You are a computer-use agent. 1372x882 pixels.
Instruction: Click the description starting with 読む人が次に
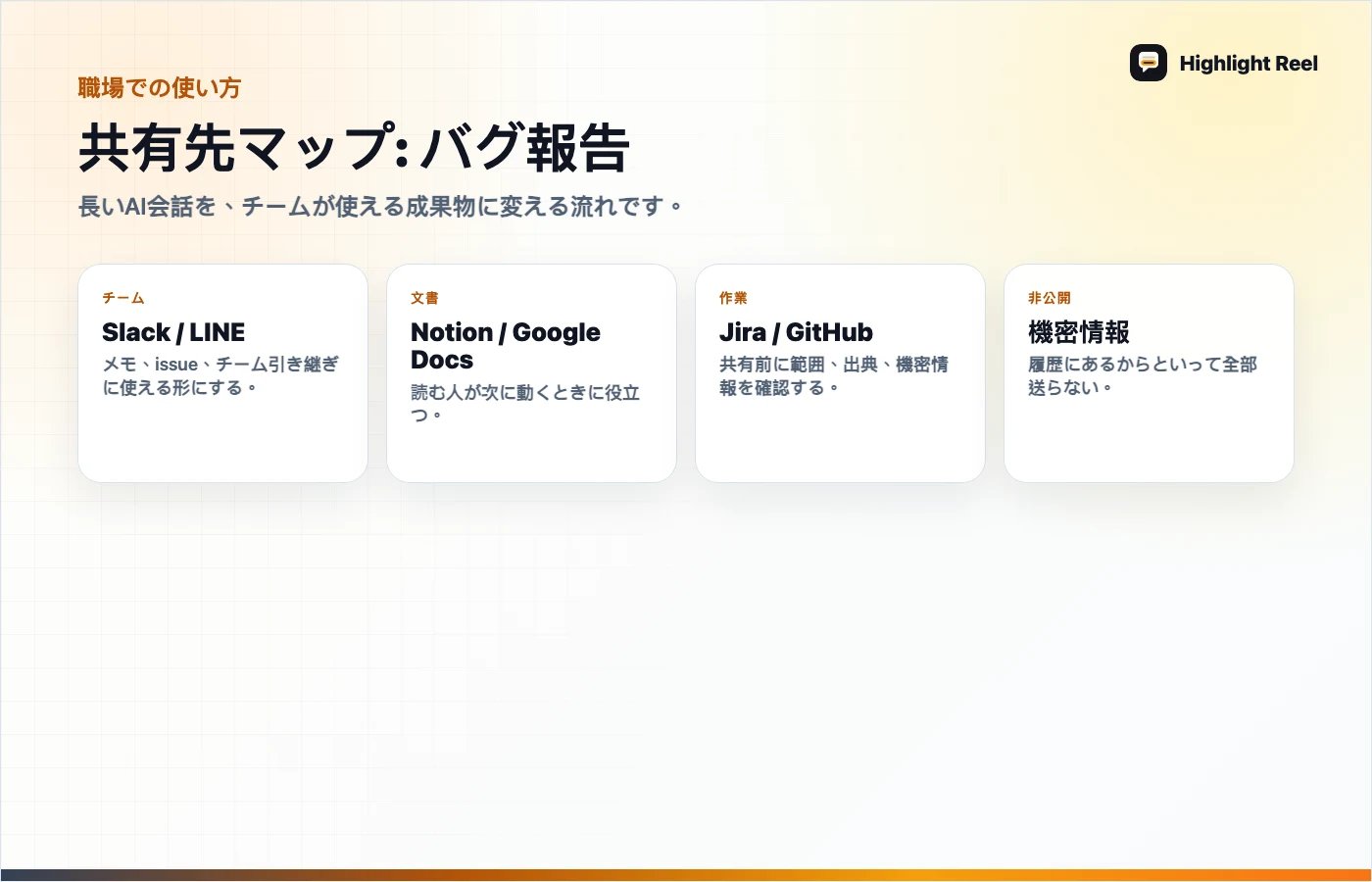click(525, 403)
